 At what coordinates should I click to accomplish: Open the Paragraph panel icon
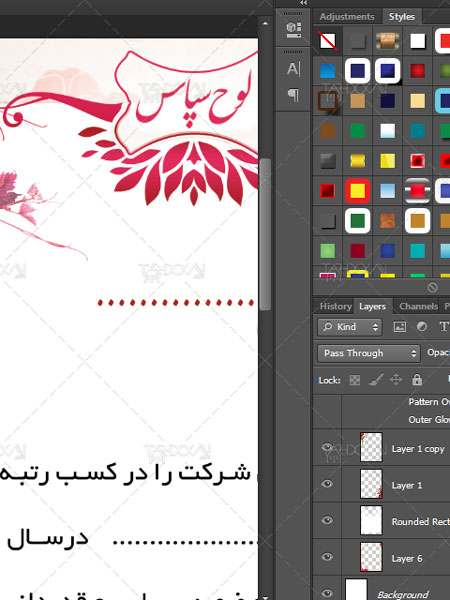coord(293,95)
